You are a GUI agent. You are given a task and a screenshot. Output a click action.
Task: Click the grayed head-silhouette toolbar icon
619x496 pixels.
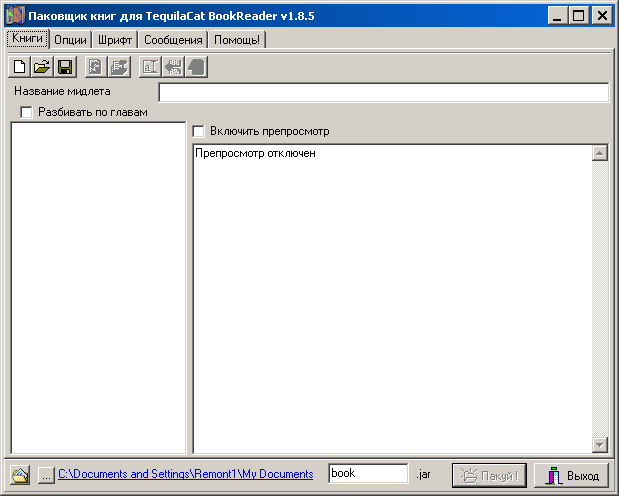tap(197, 67)
